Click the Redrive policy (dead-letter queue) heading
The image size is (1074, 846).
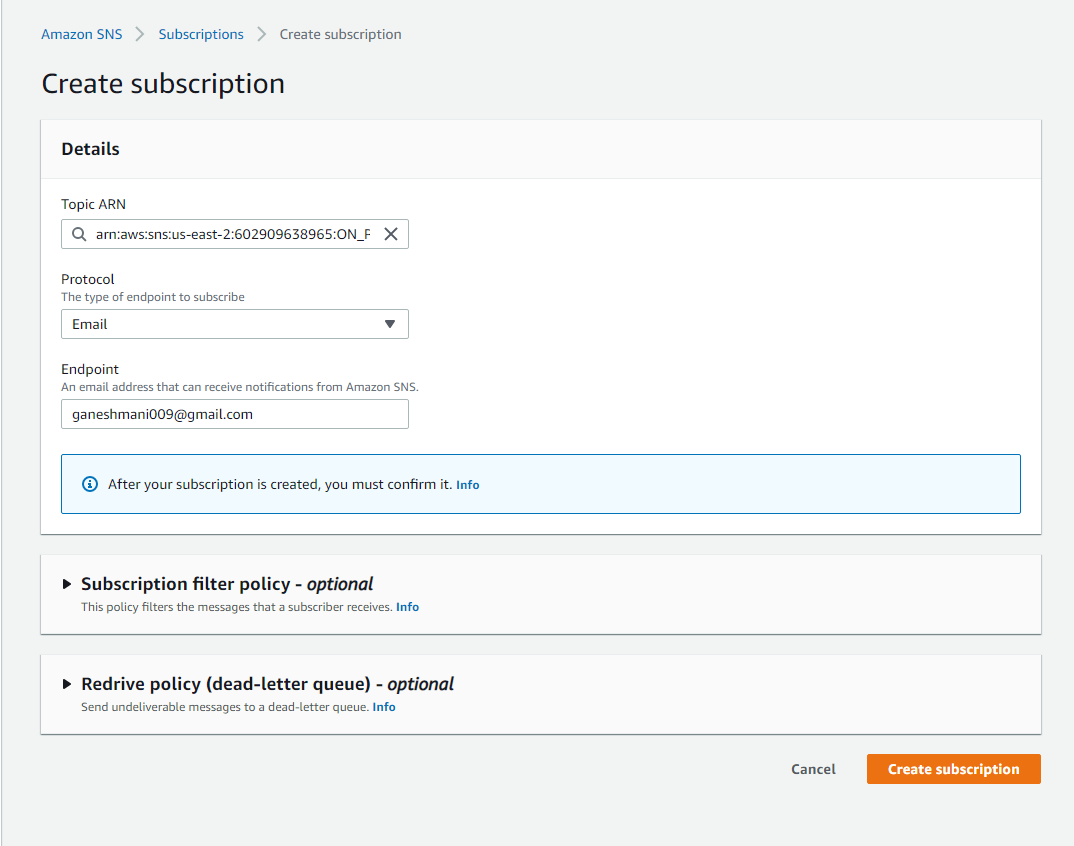tap(267, 684)
